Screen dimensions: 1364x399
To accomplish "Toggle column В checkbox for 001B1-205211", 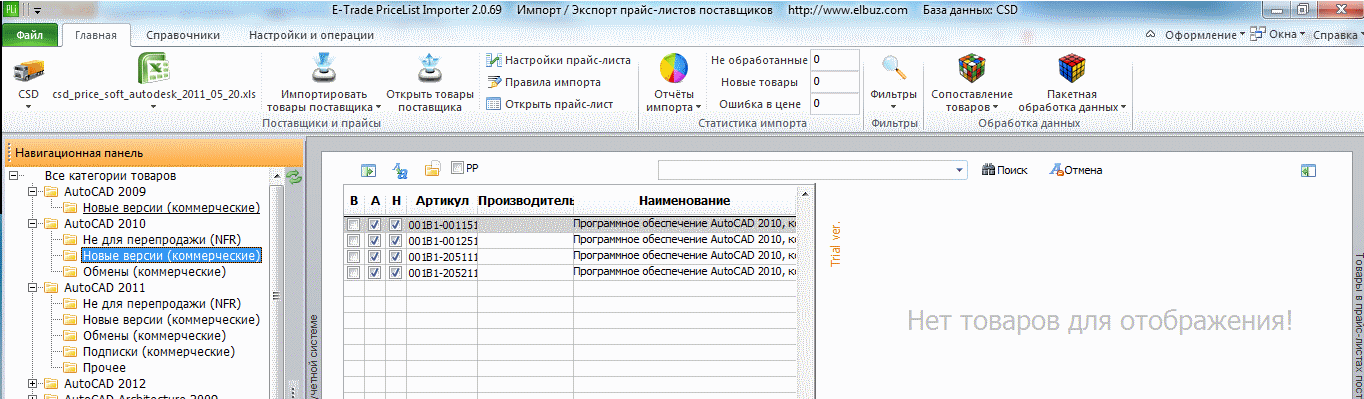I will click(353, 272).
